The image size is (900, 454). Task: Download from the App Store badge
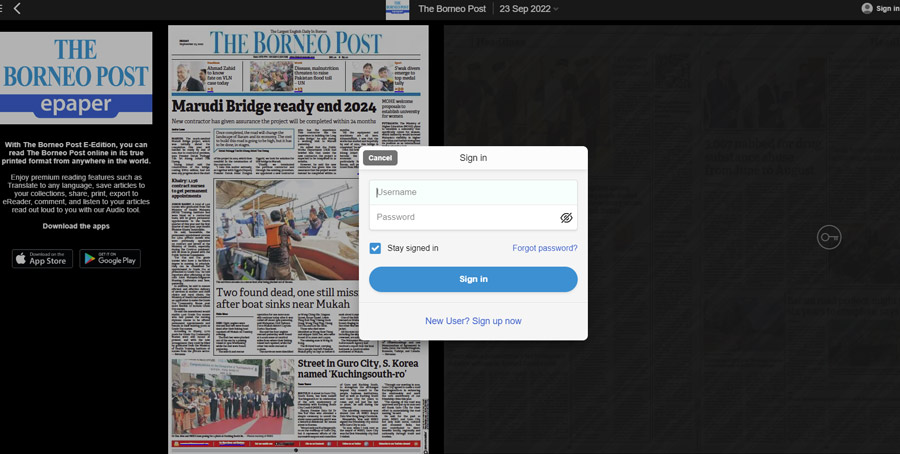pos(42,259)
